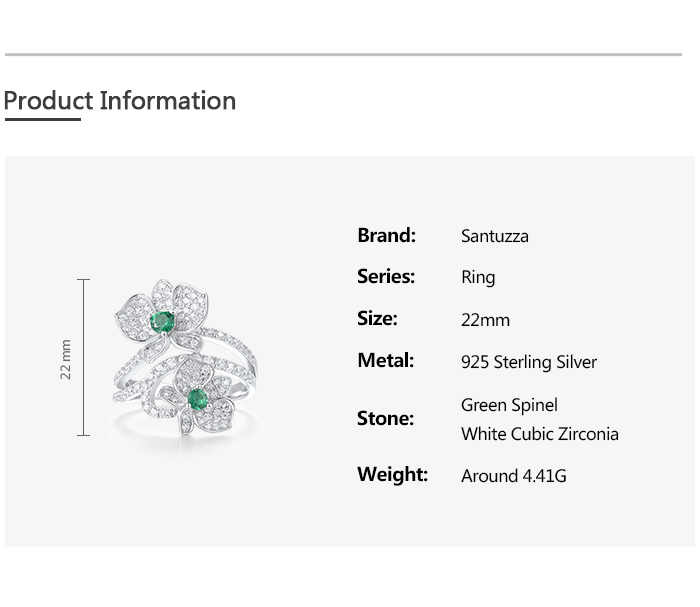The image size is (700, 607).
Task: Select the Ring series value
Action: pos(478,278)
